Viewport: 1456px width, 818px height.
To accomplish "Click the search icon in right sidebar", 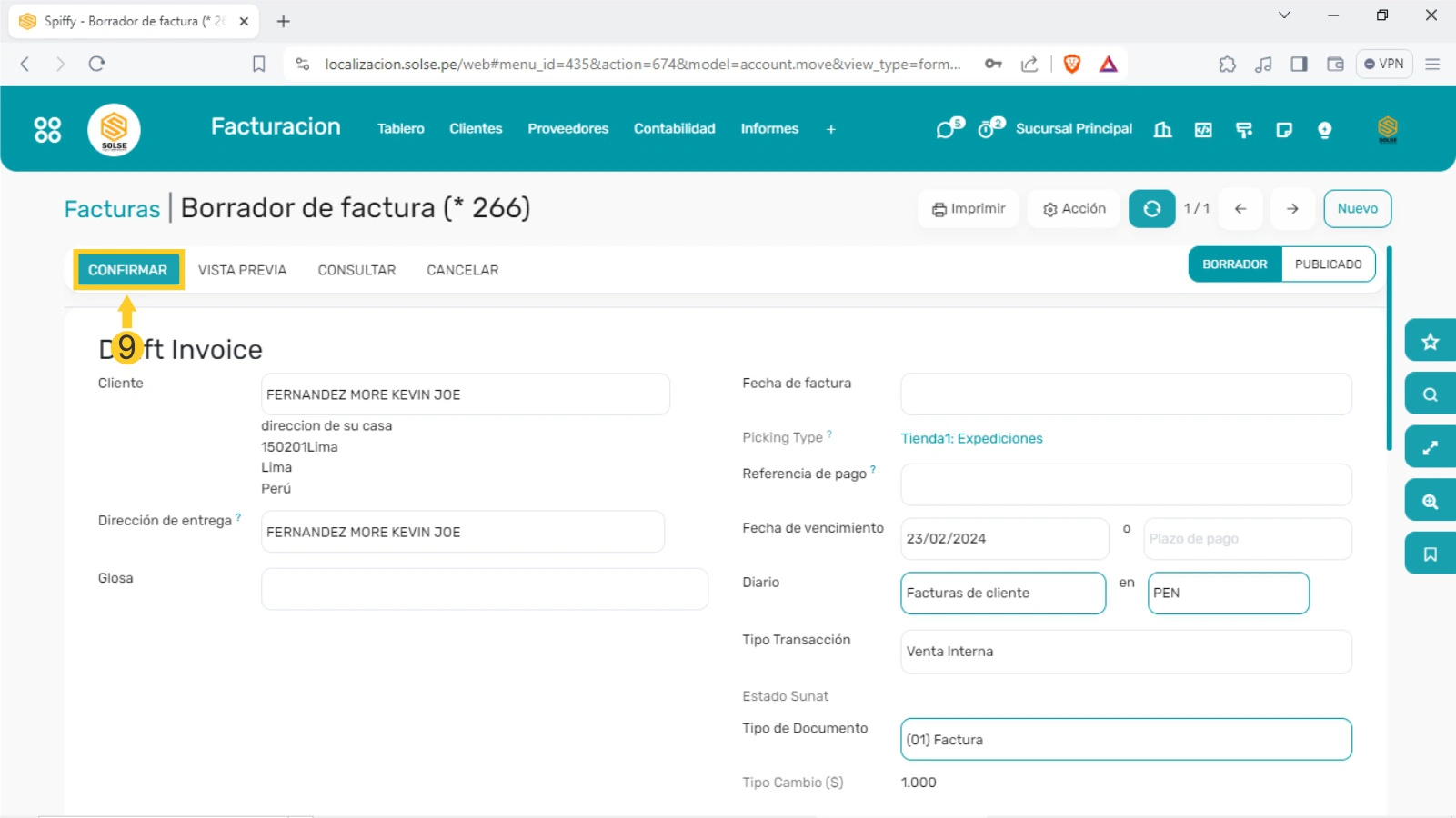I will point(1430,394).
